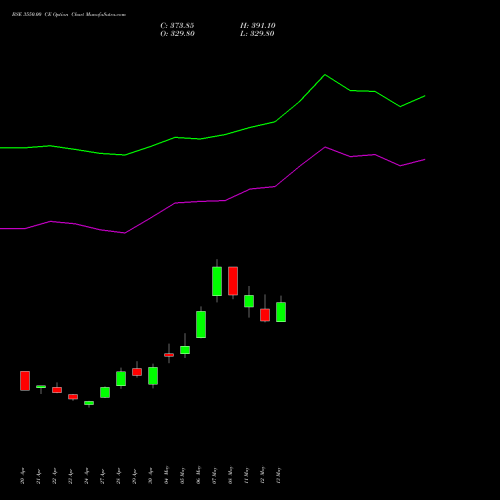
Task: Click the close value C: 373.85
Action: click(177, 26)
